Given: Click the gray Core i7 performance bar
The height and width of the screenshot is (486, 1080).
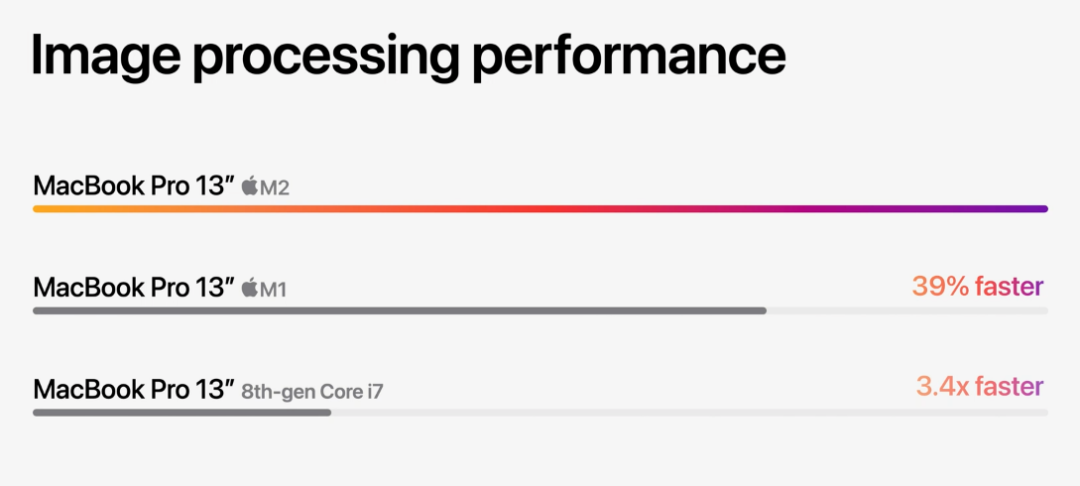Looking at the screenshot, I should pyautogui.click(x=182, y=412).
